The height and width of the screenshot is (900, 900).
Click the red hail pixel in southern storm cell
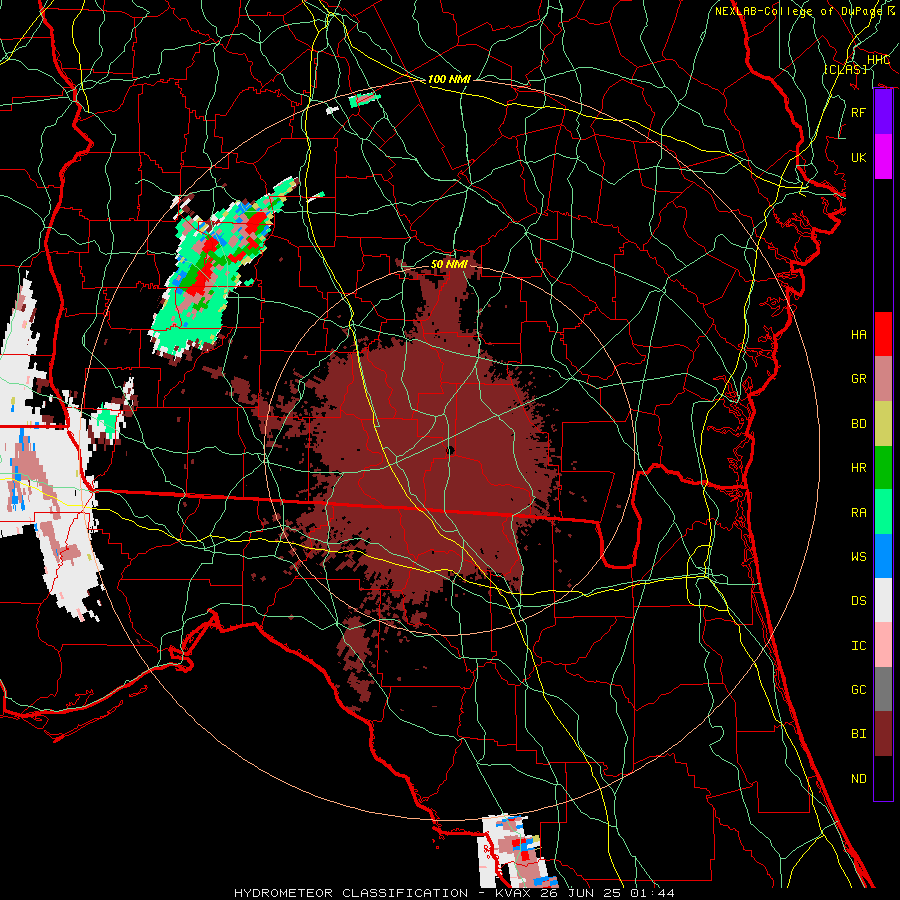(524, 856)
